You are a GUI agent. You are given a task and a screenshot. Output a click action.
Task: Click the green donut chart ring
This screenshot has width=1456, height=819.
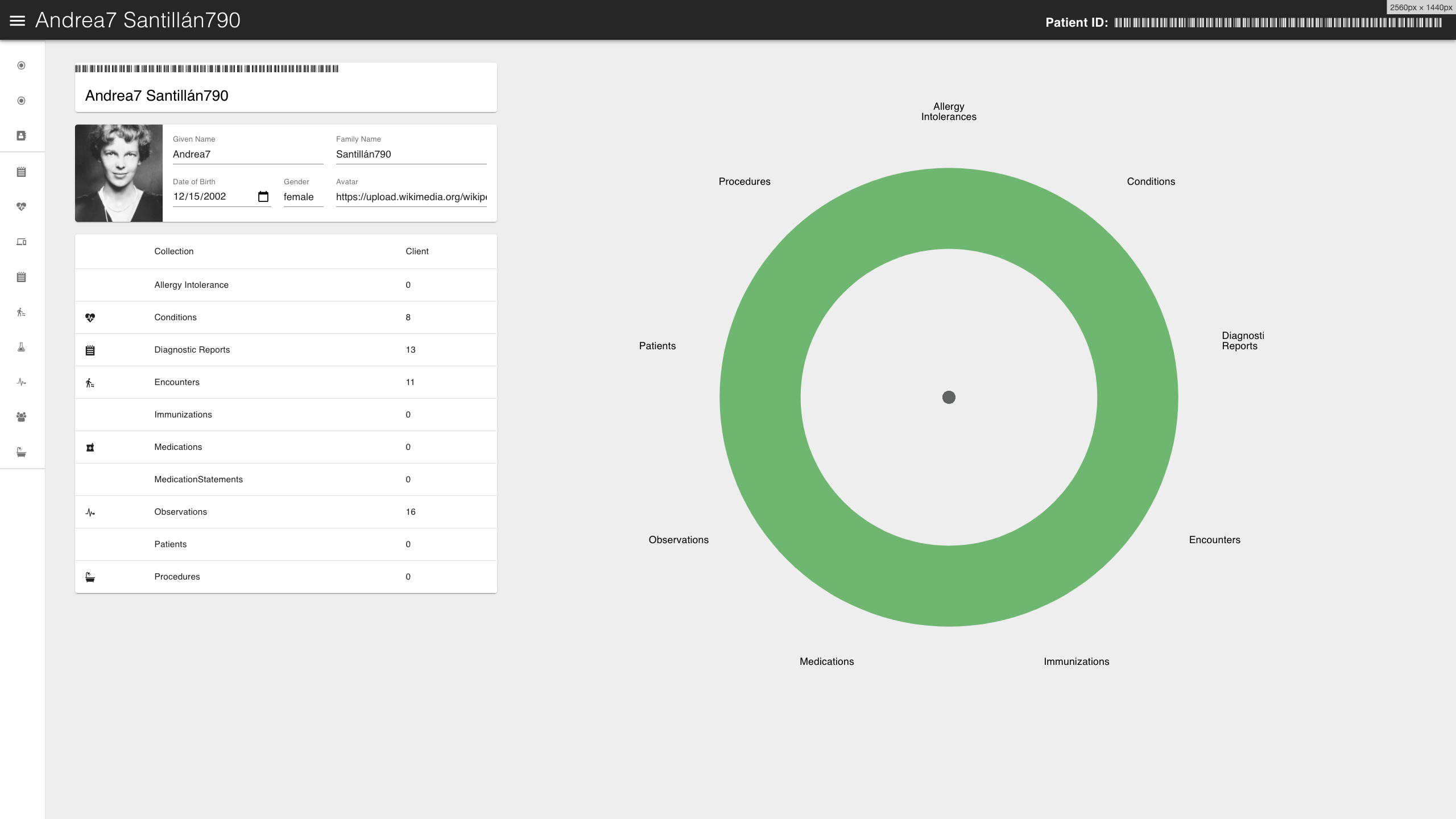click(x=949, y=208)
